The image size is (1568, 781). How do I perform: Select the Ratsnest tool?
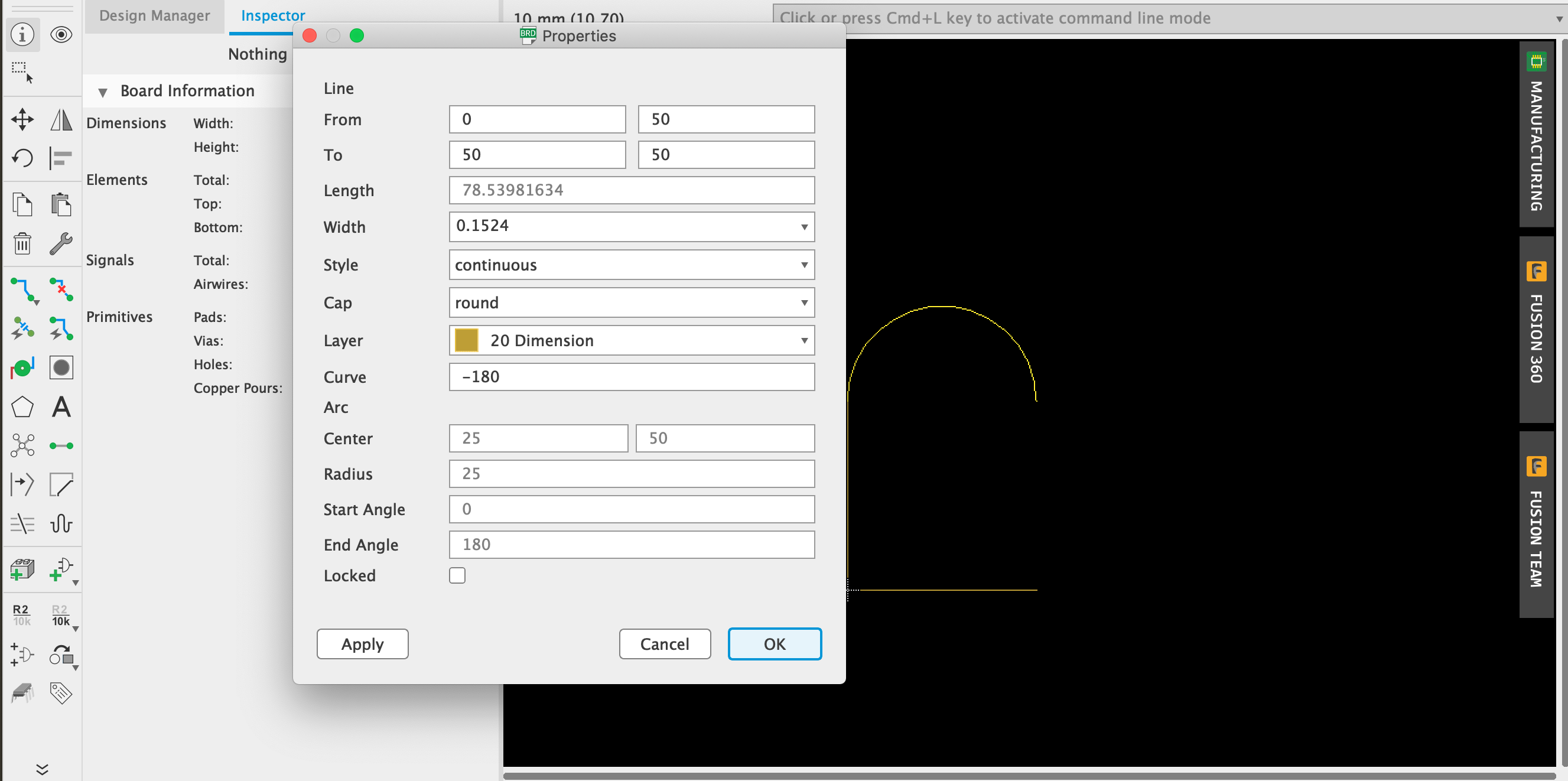pos(22,445)
